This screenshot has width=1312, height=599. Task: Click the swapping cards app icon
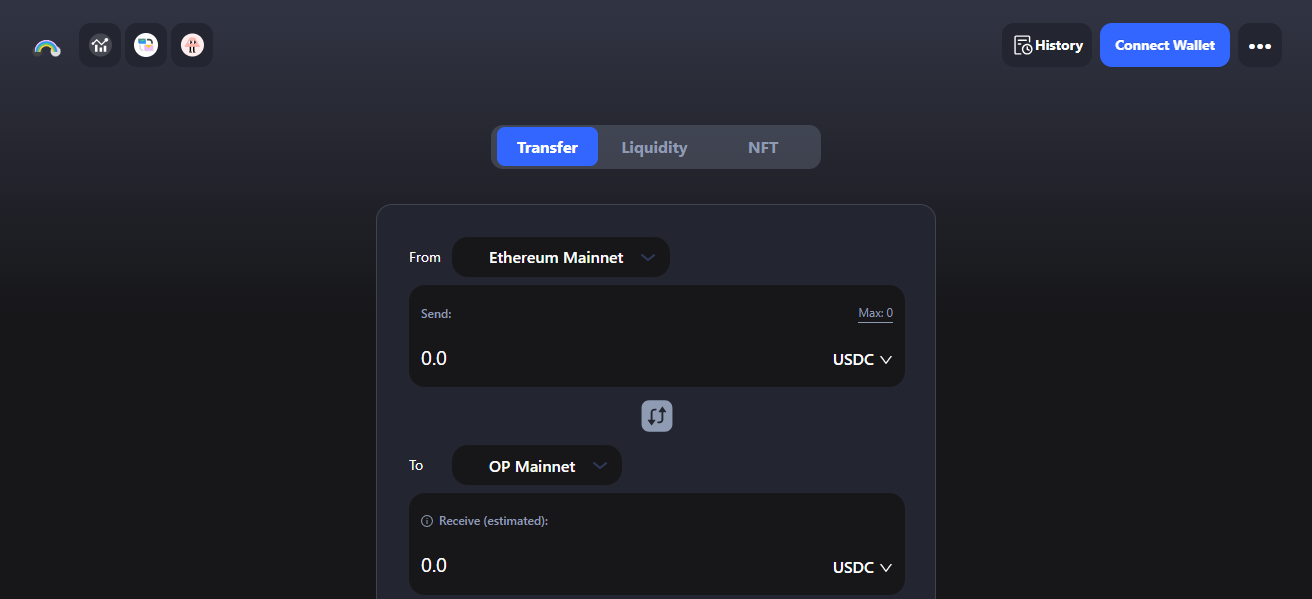pyautogui.click(x=146, y=45)
